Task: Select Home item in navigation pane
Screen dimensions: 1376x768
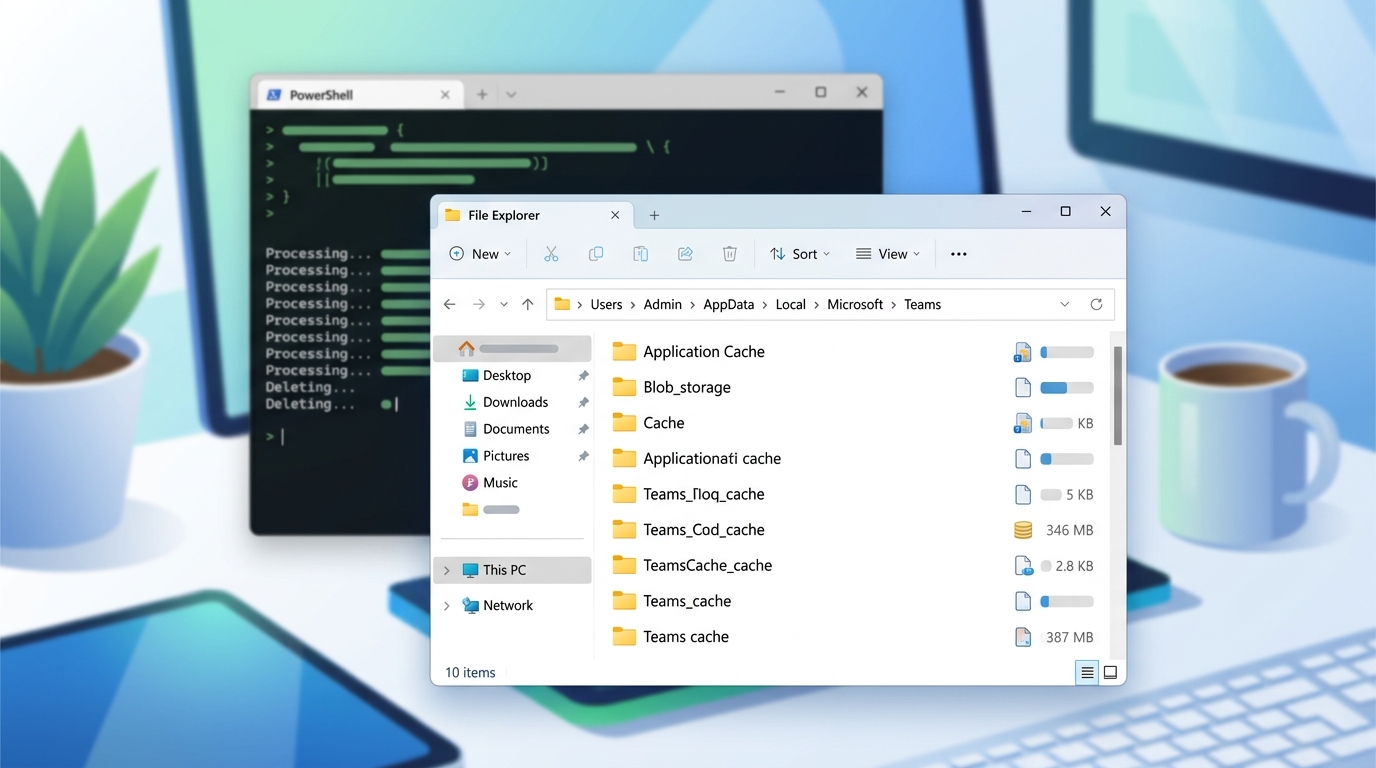Action: coord(512,349)
